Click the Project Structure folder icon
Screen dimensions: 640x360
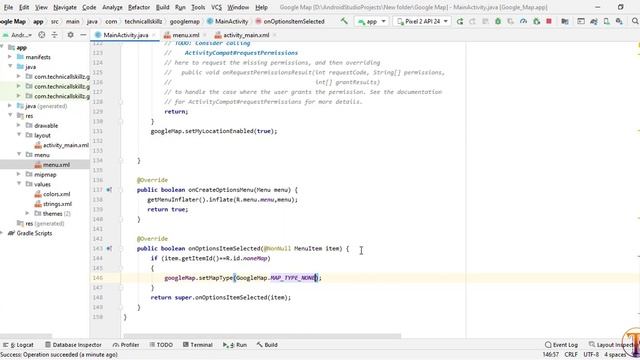tap(565, 21)
